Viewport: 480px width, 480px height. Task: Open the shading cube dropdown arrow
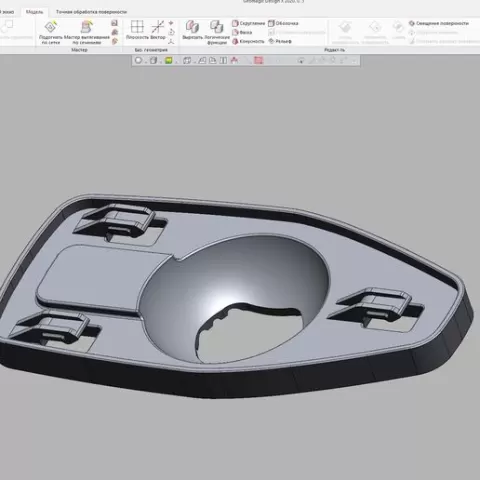pos(160,62)
